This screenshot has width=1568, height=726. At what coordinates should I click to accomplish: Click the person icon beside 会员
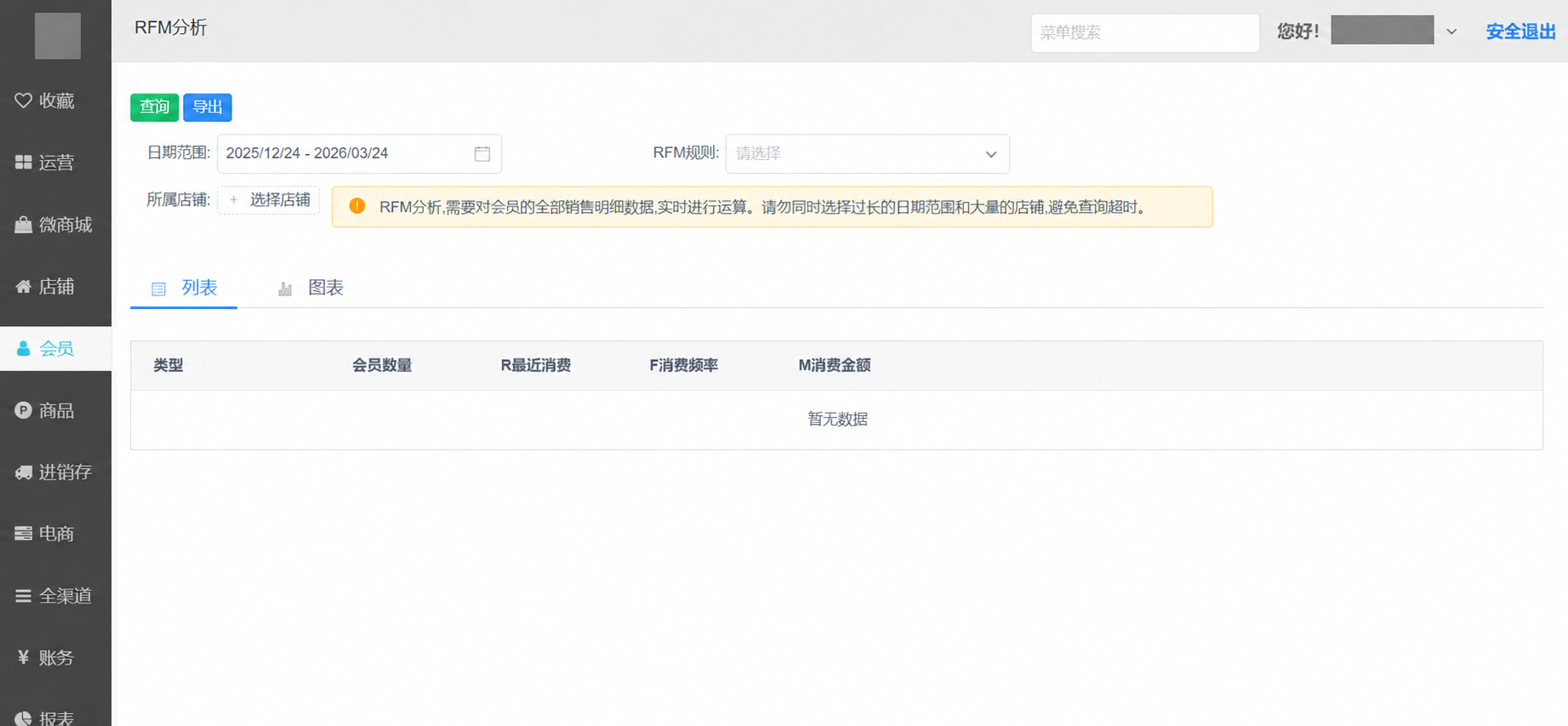(23, 349)
